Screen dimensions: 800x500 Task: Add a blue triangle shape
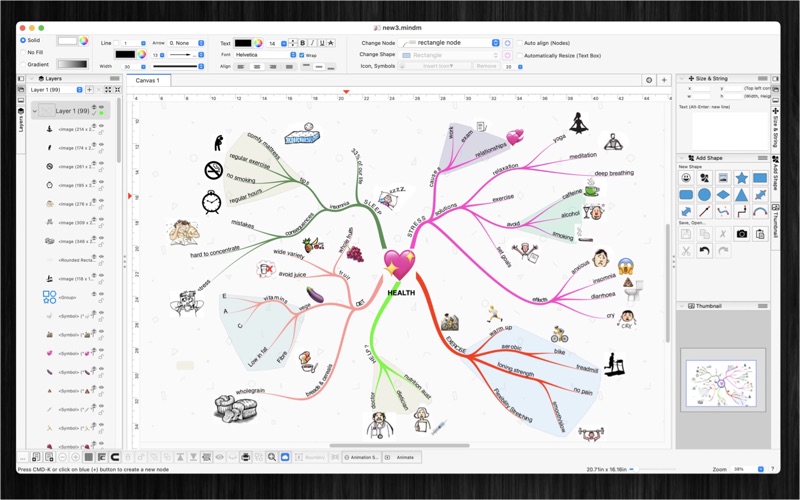(x=741, y=195)
